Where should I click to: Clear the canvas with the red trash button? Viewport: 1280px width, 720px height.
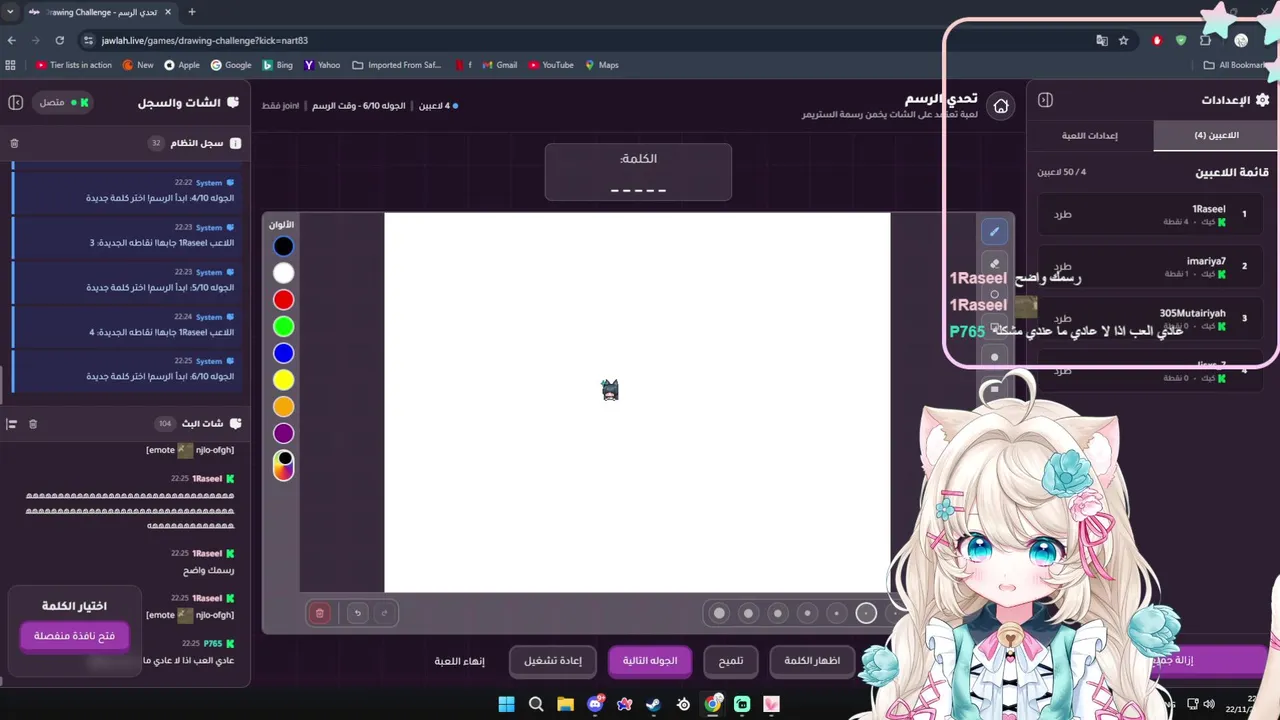[320, 613]
